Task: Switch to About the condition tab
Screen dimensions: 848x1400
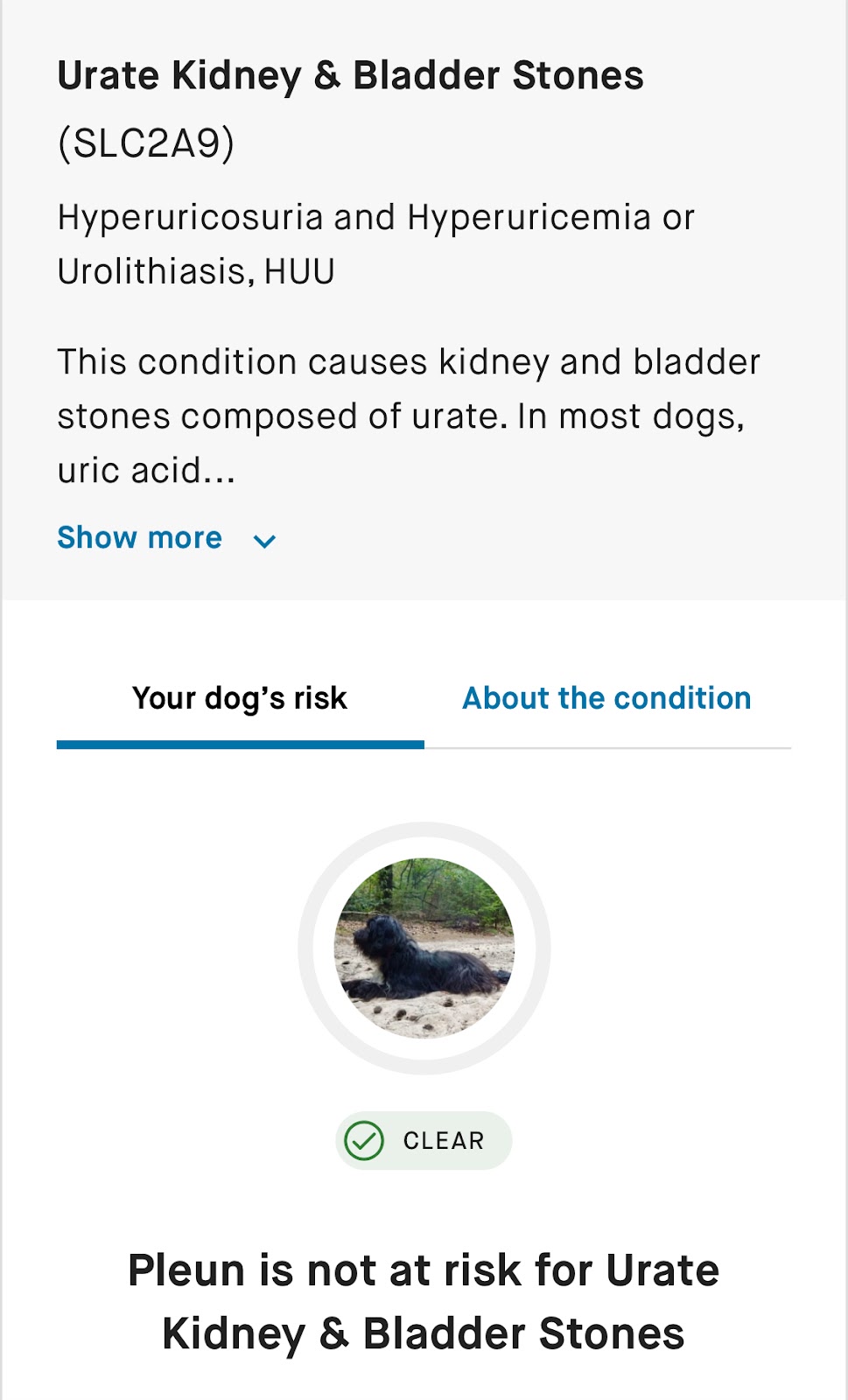Action: [x=606, y=698]
